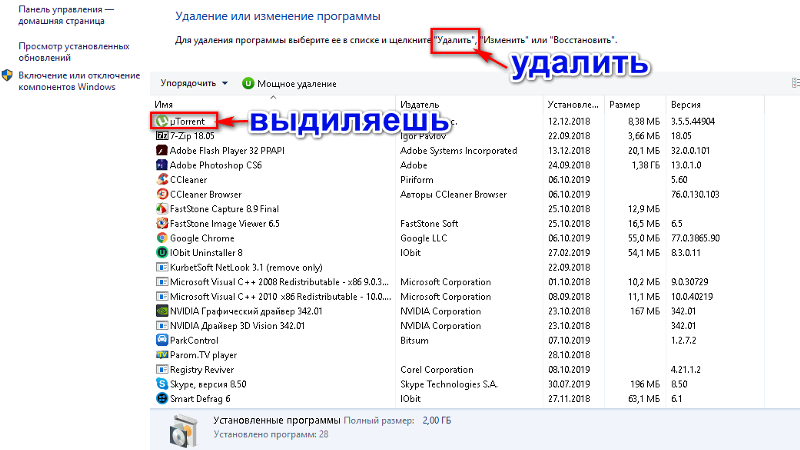
Task: Click the FastStone Image Viewer 6.5 icon
Action: point(162,223)
